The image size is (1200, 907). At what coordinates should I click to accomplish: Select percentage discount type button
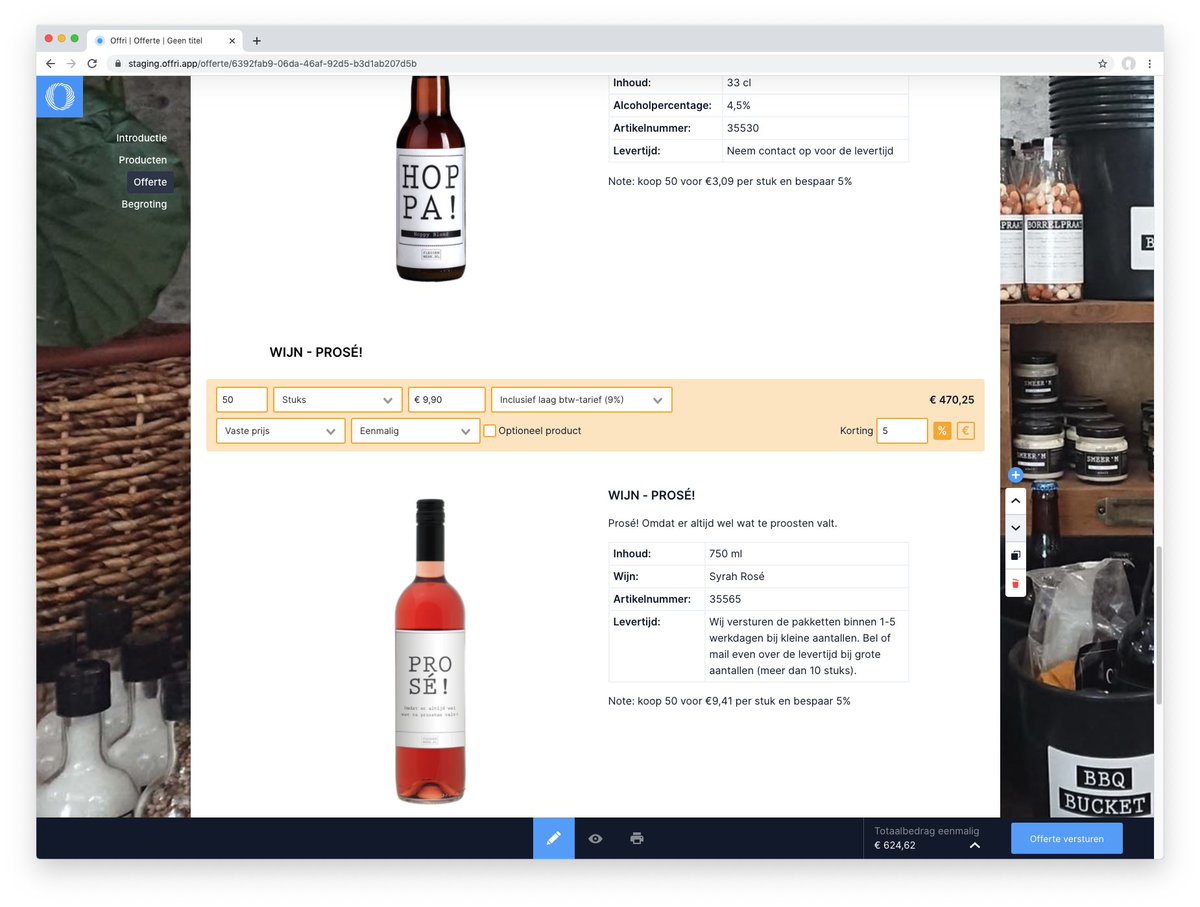click(941, 431)
